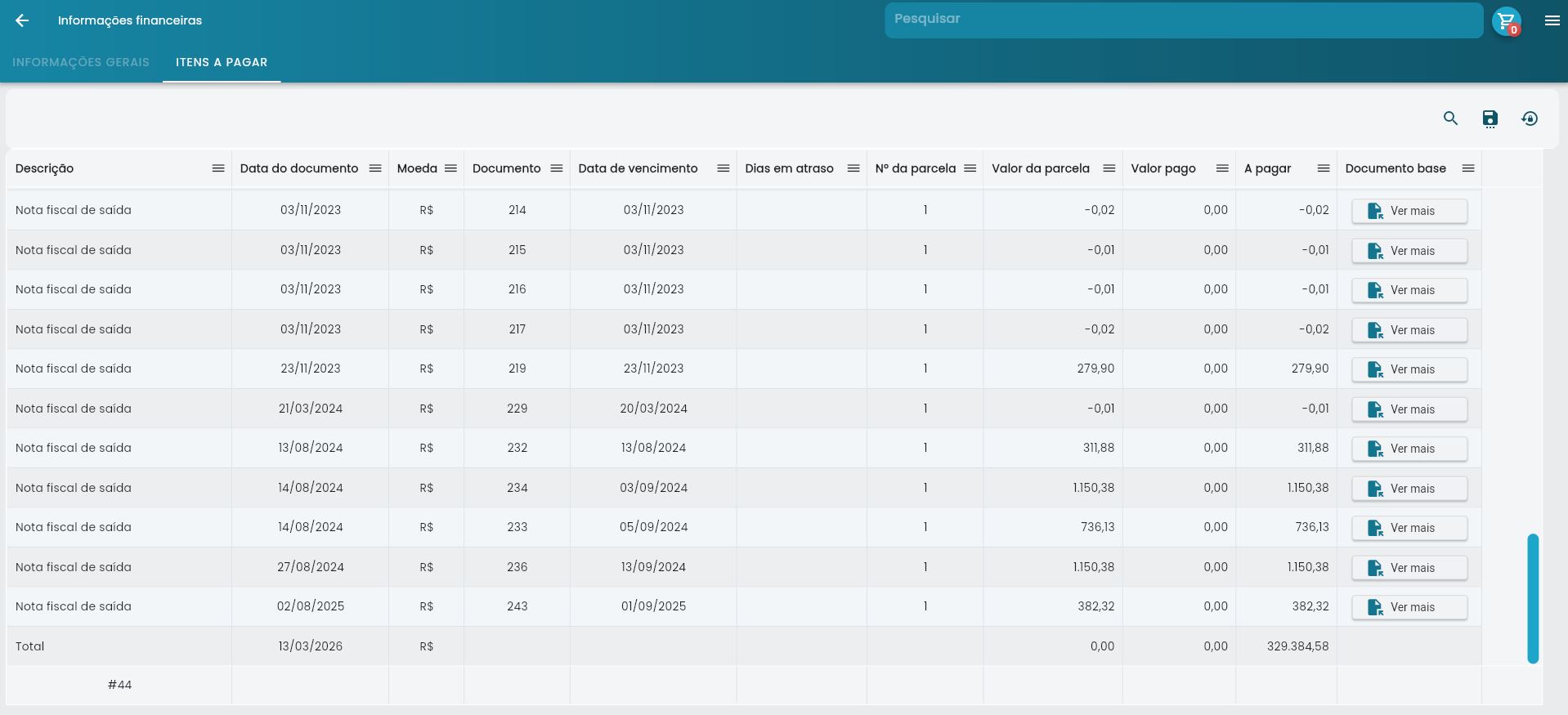The image size is (1568, 715).
Task: Click the table search magnifier icon
Action: [x=1450, y=118]
